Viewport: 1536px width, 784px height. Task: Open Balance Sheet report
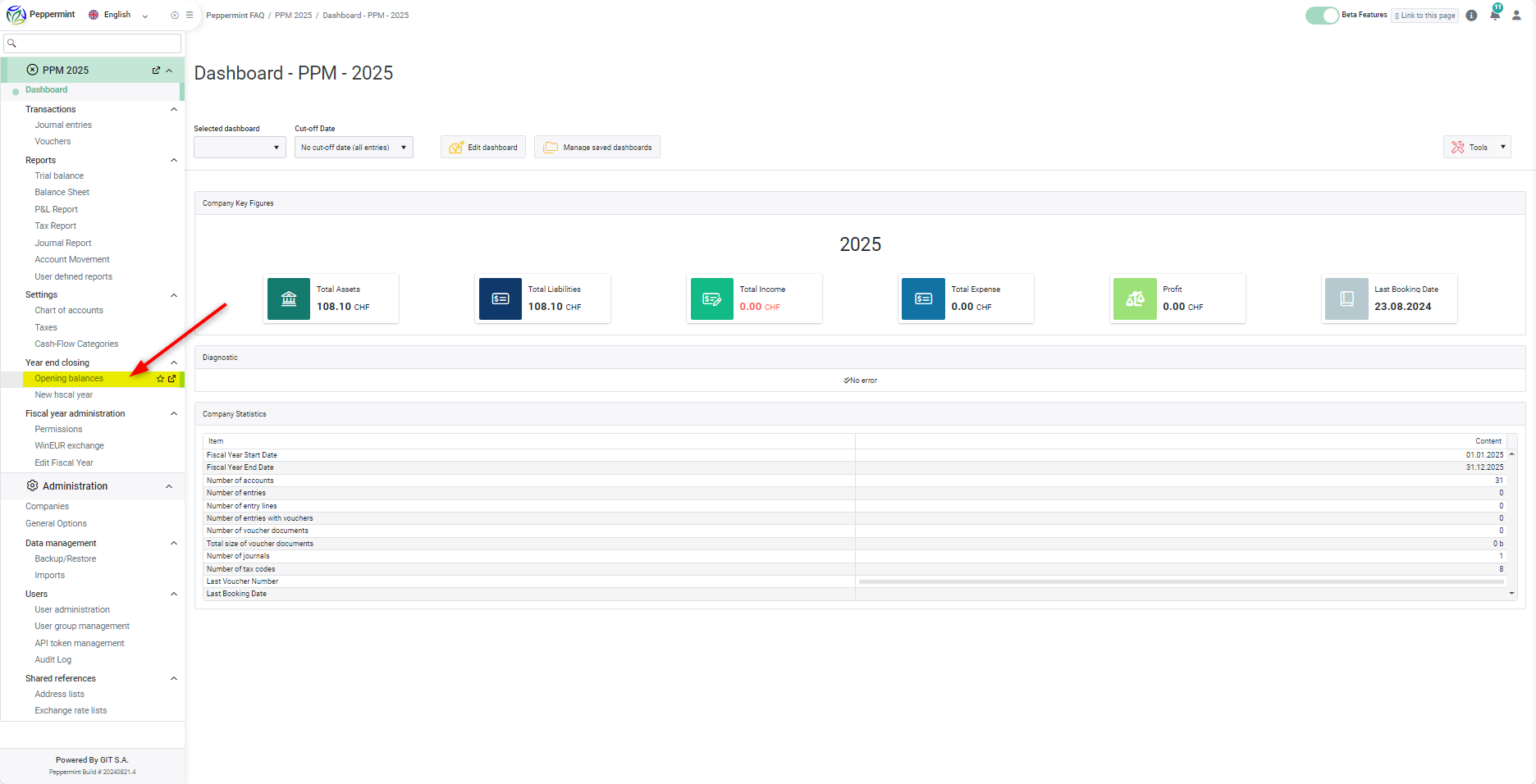[x=62, y=193]
